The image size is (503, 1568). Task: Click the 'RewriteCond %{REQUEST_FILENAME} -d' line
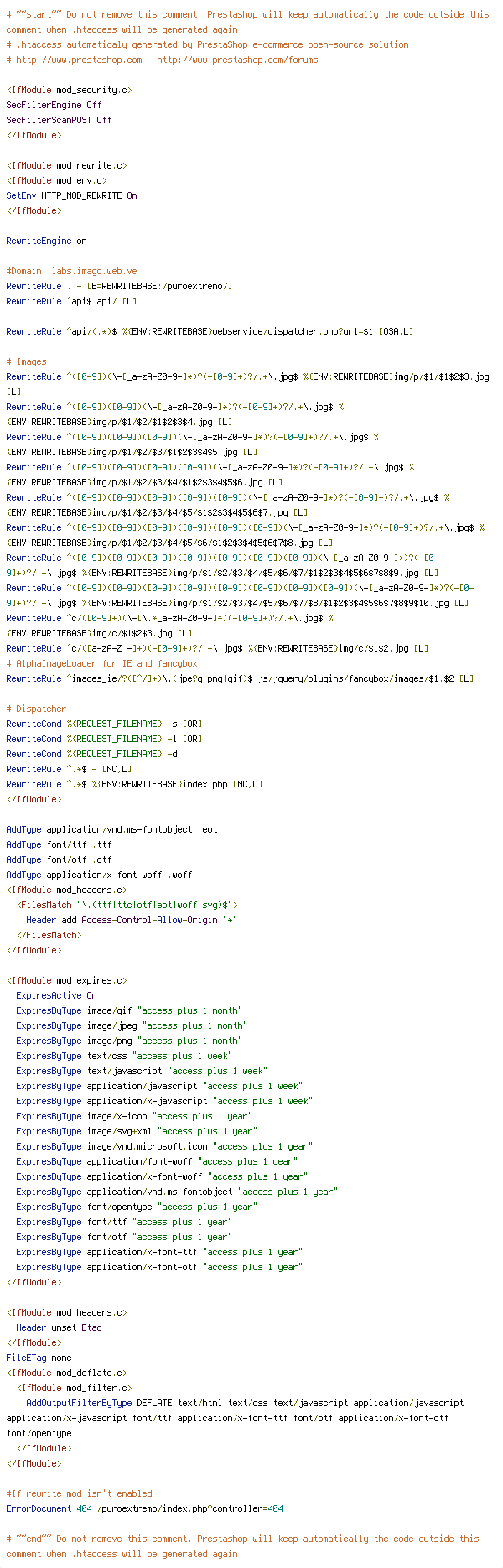(91, 754)
